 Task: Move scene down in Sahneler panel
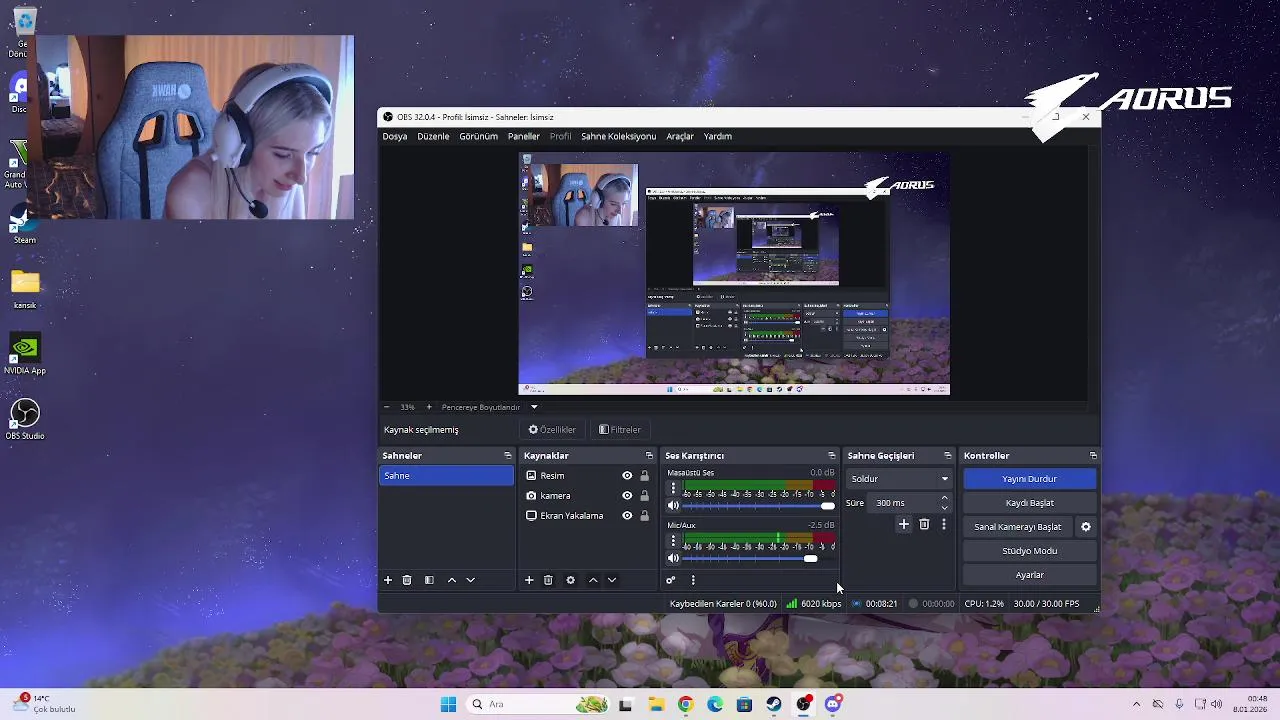pos(471,580)
